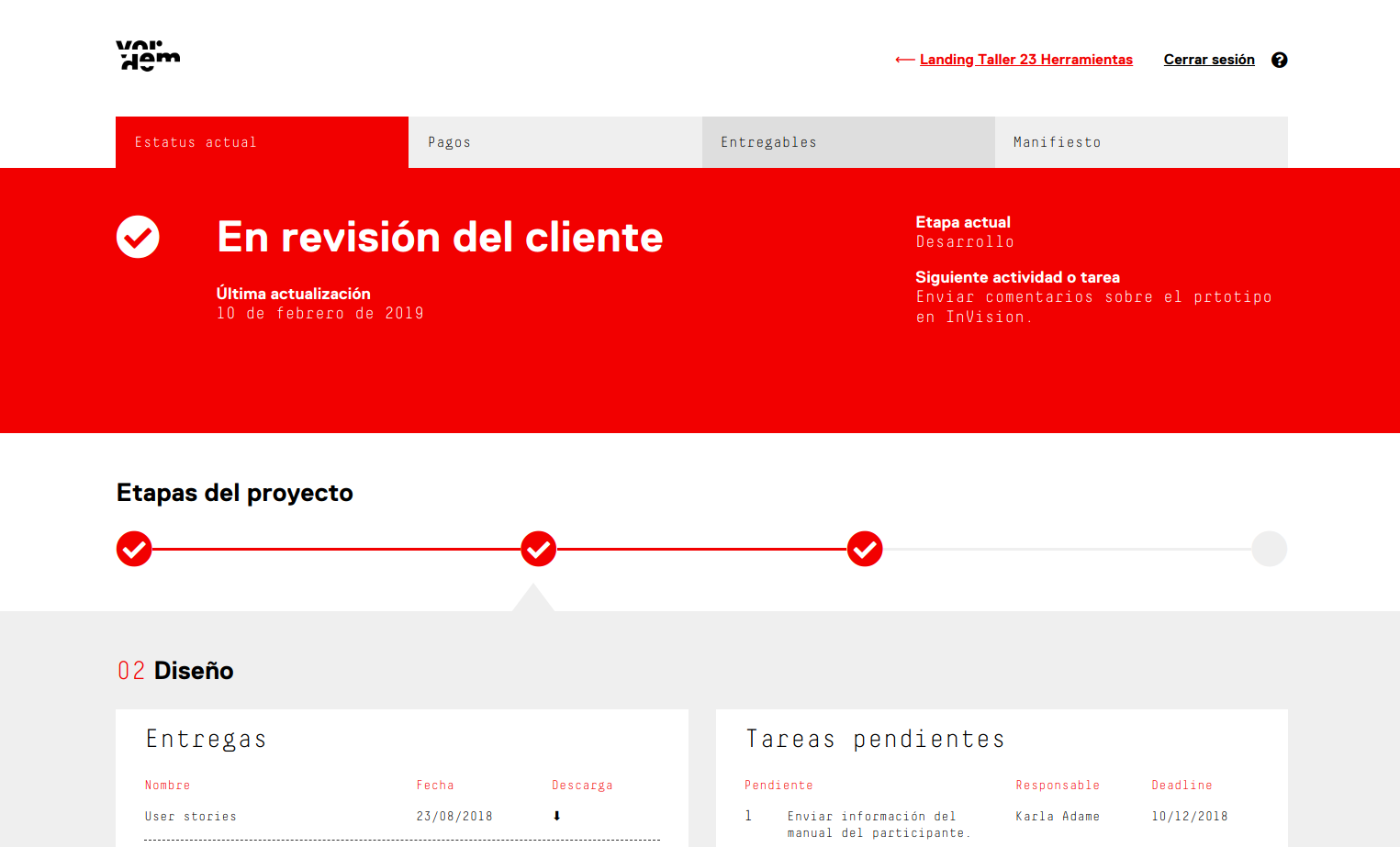
Task: Click the Pendiente column header
Action: [x=778, y=786]
